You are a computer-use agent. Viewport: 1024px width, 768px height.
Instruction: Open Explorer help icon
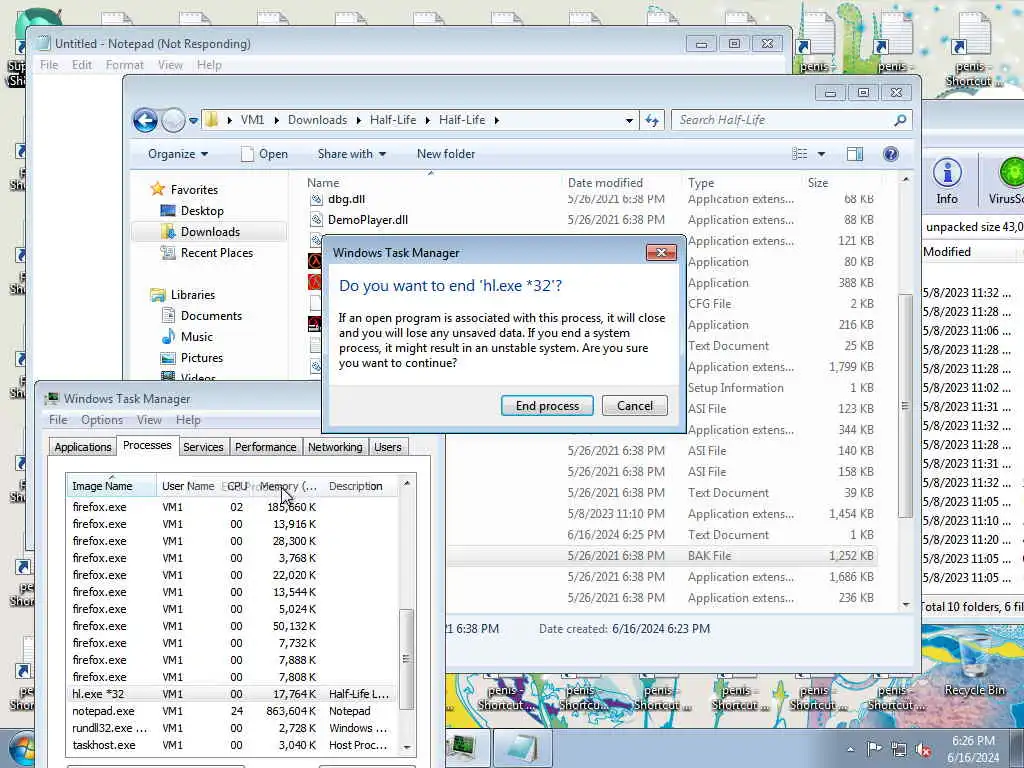[890, 154]
